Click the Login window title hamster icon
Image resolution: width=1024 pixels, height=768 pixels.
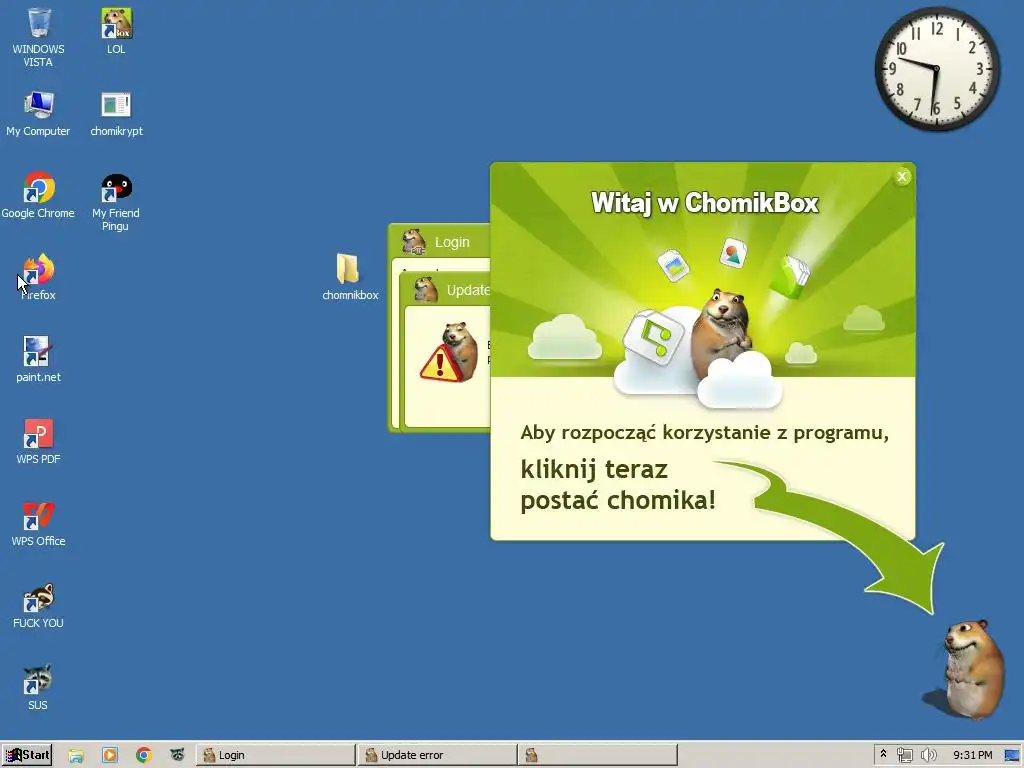pos(414,241)
